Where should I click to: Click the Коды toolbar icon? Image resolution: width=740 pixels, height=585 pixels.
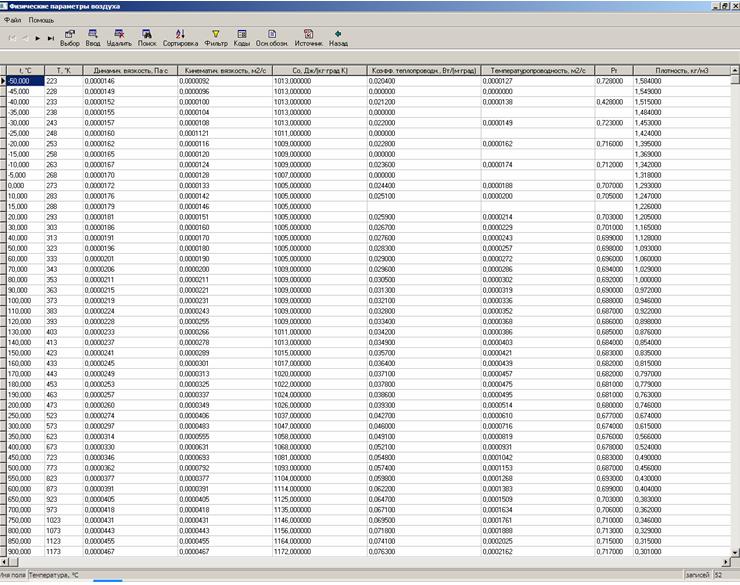coord(242,37)
